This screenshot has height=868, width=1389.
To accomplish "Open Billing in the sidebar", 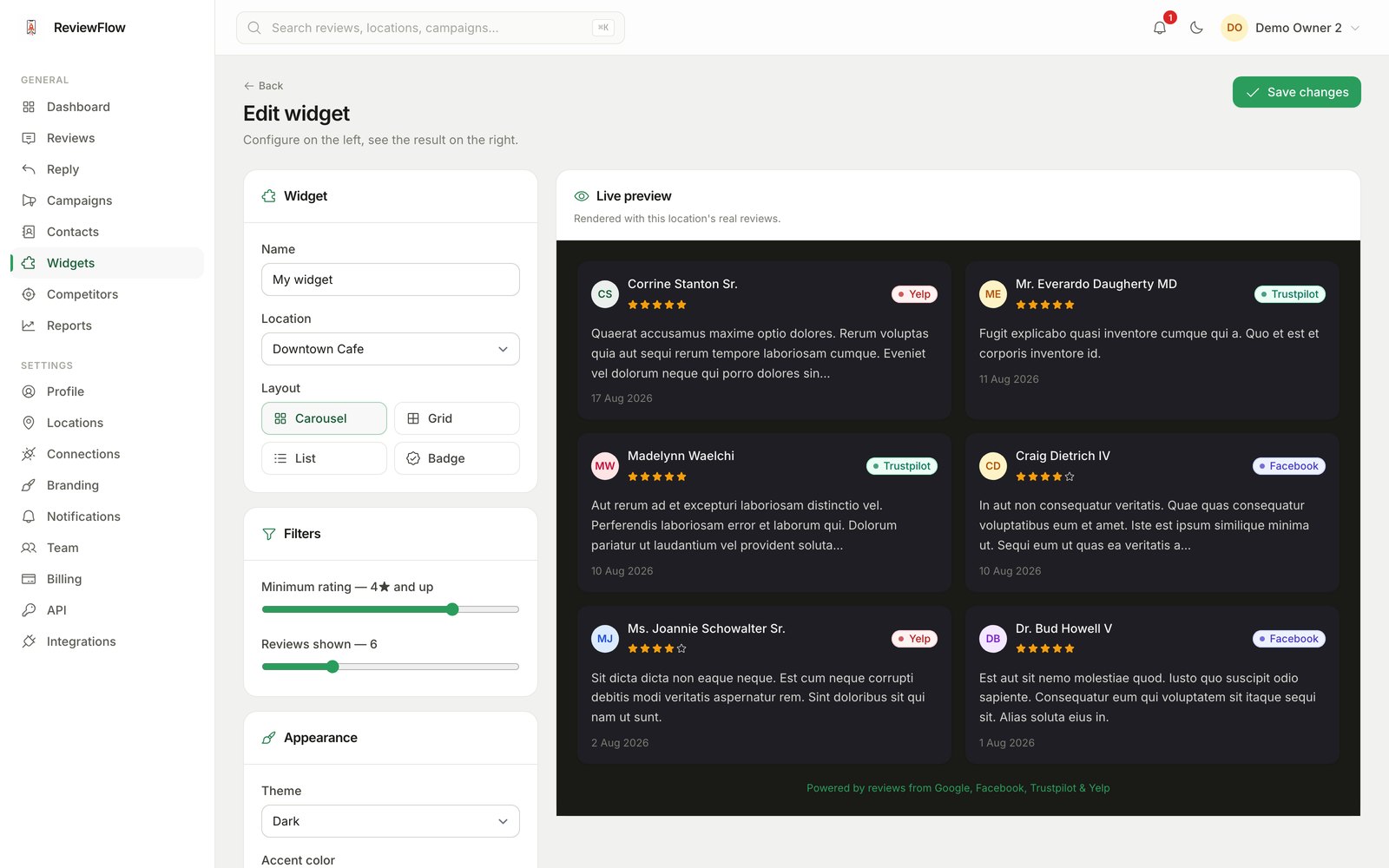I will [108, 579].
